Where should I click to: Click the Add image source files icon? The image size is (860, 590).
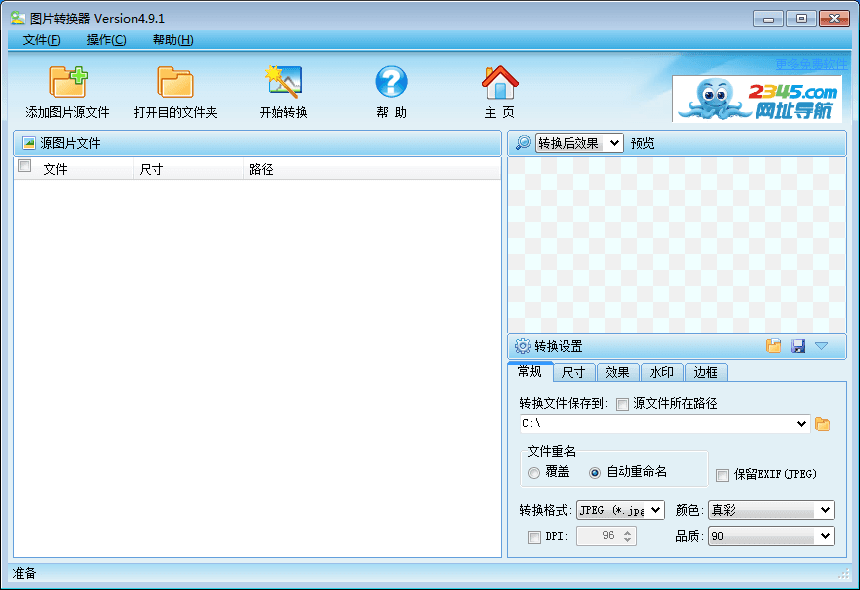[x=68, y=81]
